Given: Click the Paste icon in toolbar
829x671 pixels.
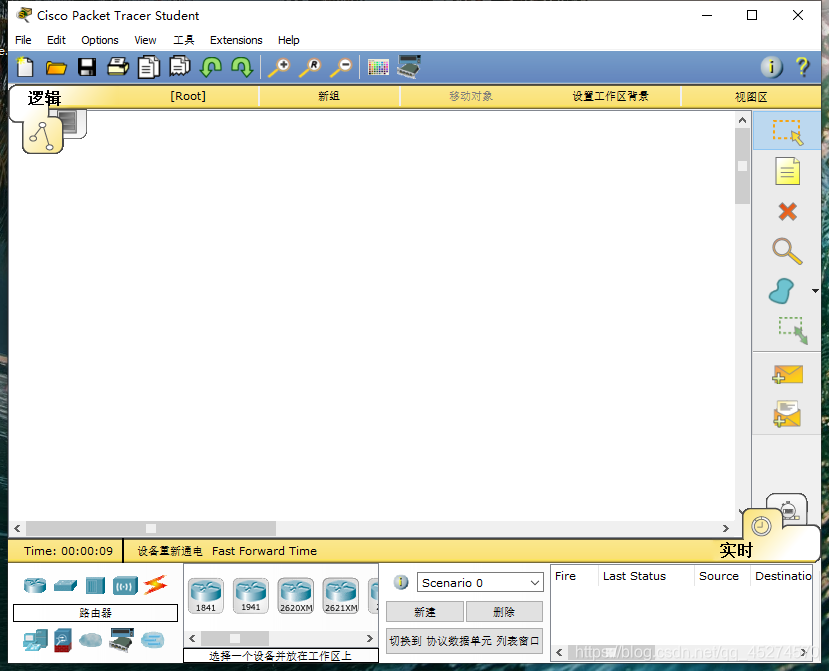Looking at the screenshot, I should pyautogui.click(x=180, y=67).
